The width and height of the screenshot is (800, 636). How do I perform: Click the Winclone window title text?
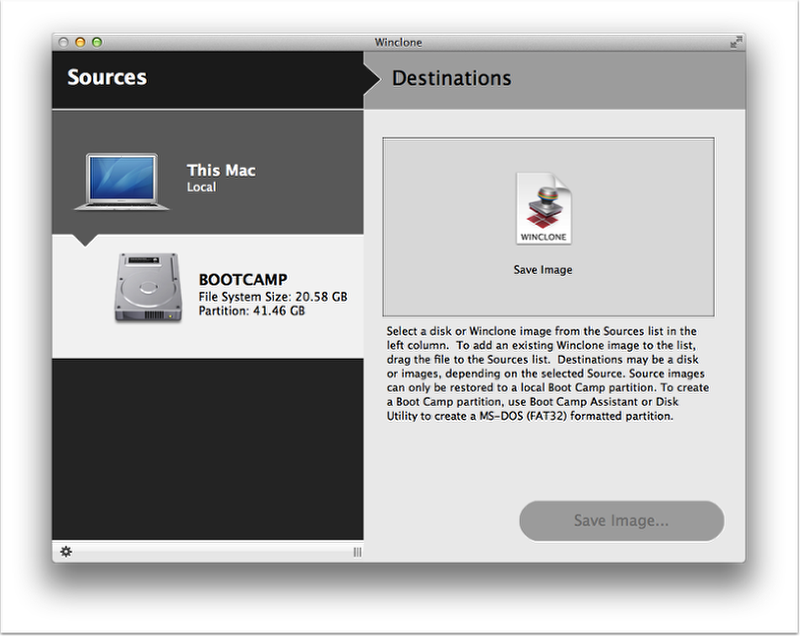398,42
